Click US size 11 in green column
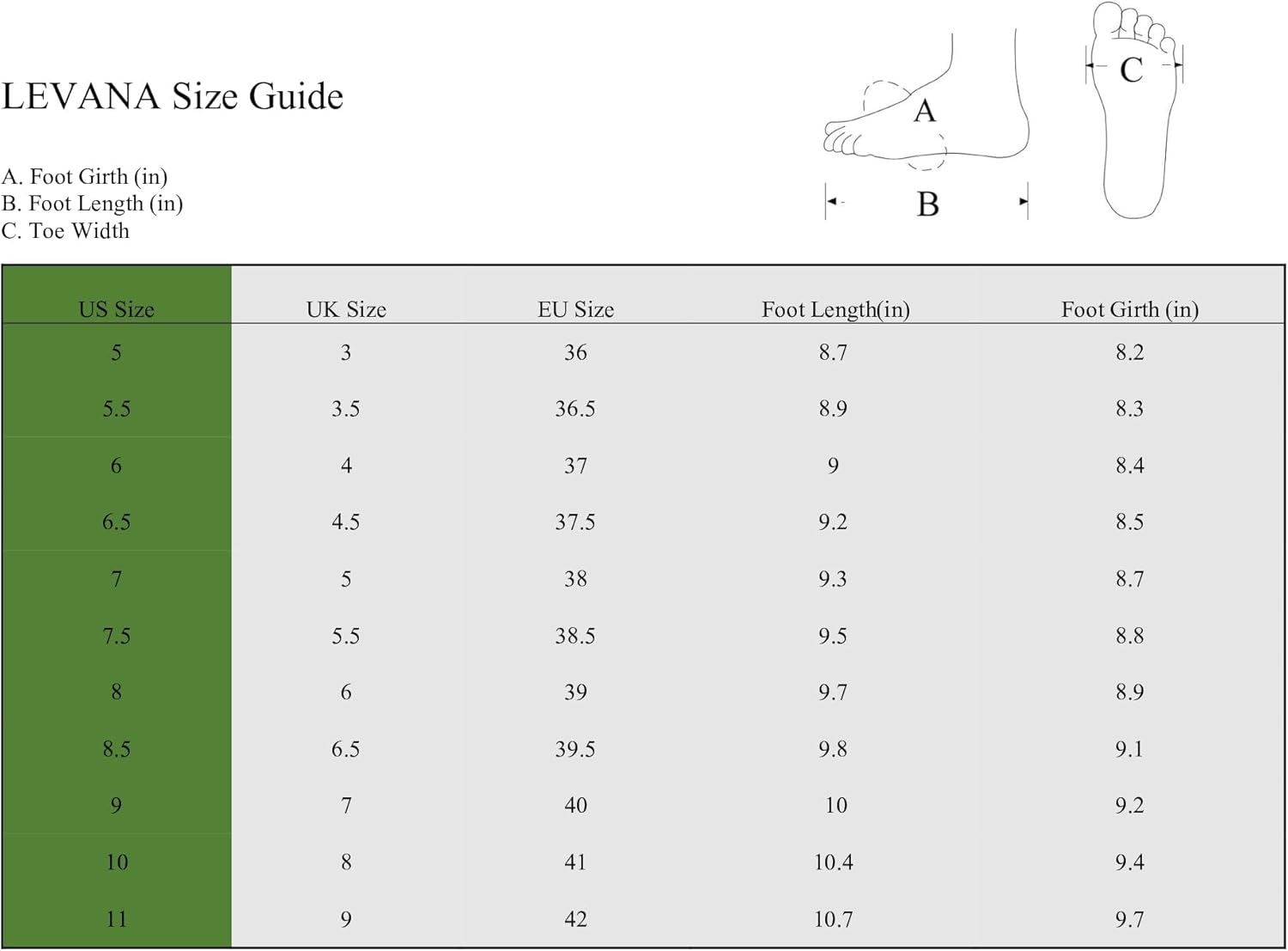Viewport: 1288px width, 951px height. coord(117,919)
